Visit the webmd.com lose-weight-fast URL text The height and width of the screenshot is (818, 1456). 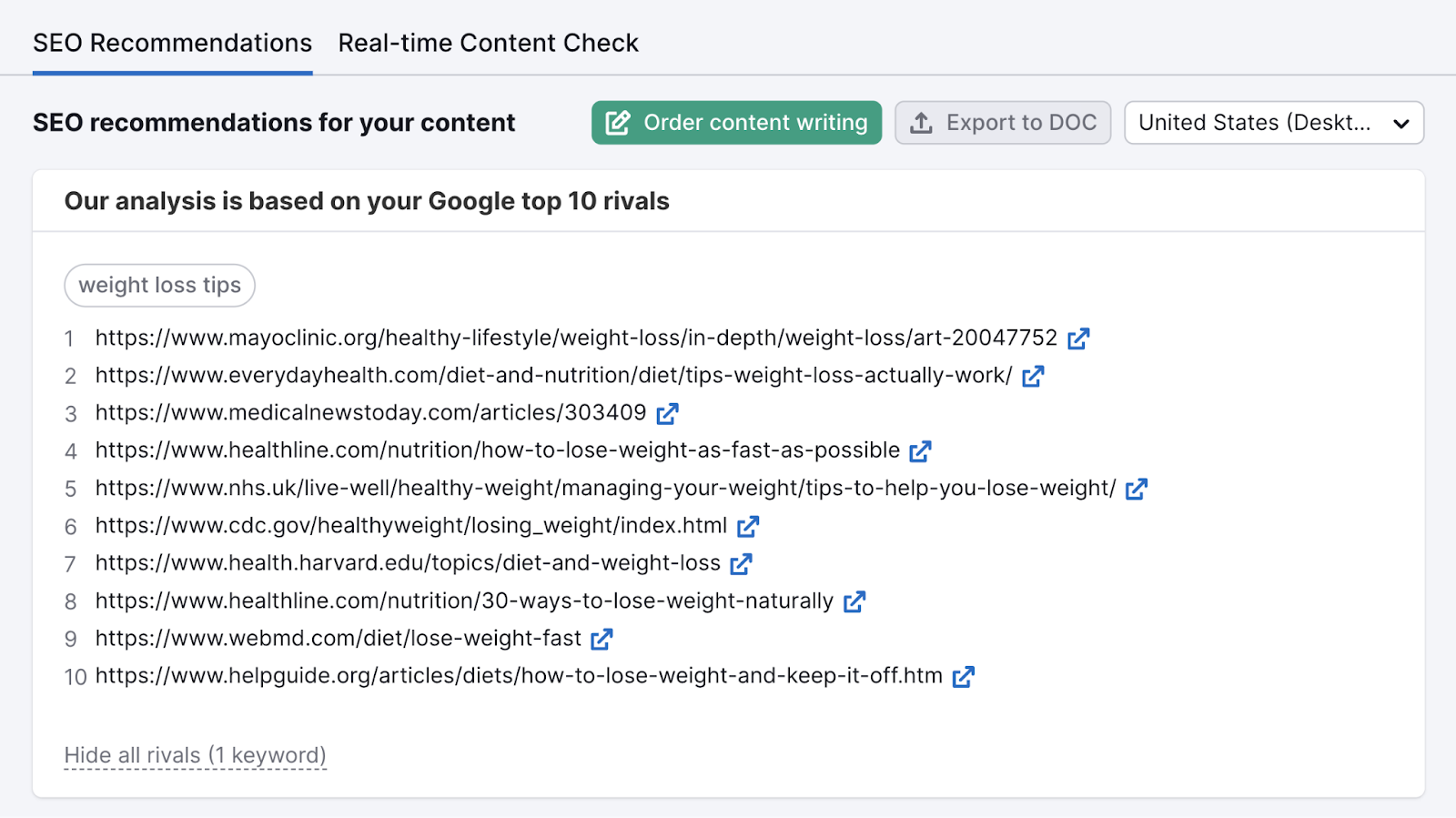point(338,639)
